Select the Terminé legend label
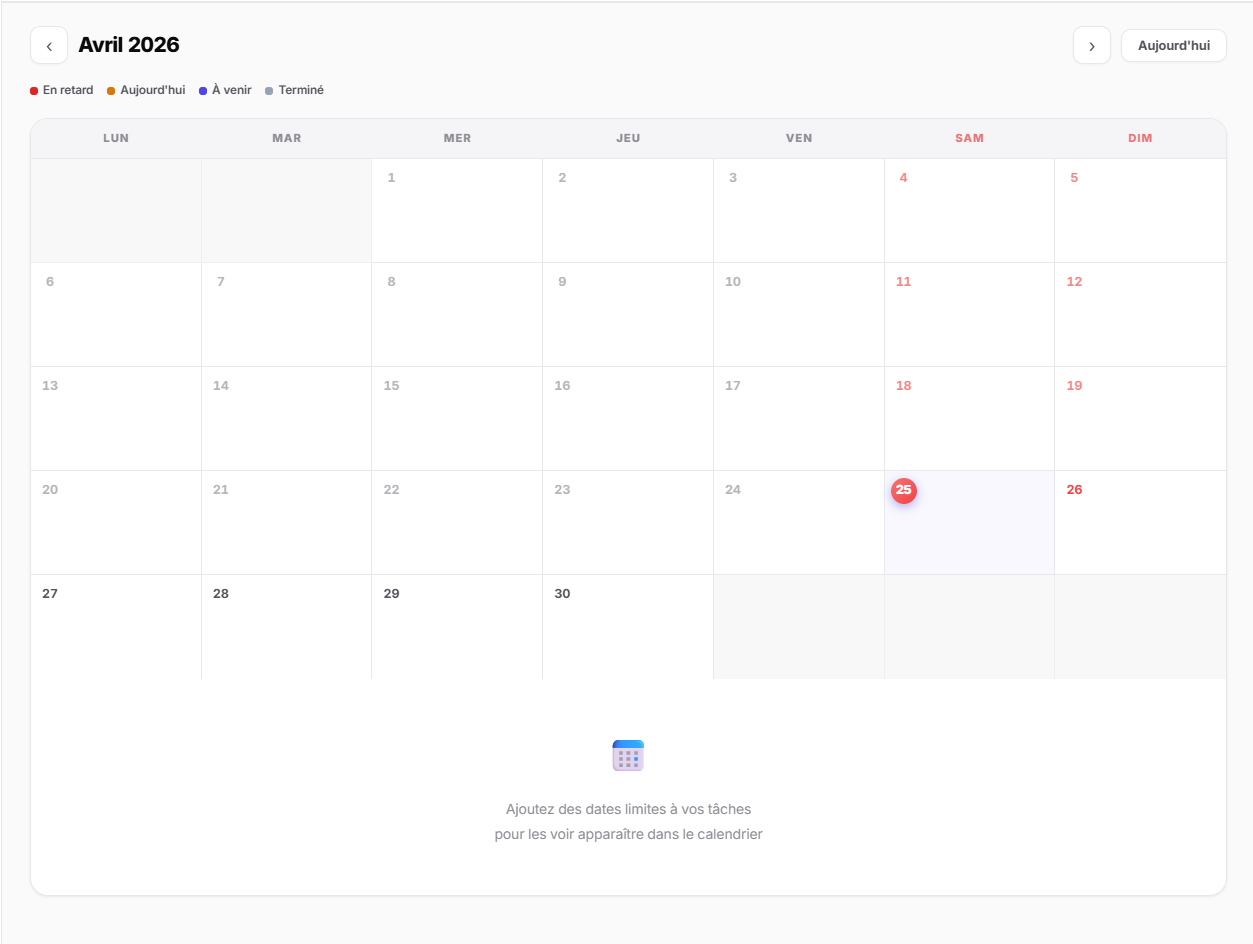 [x=301, y=90]
